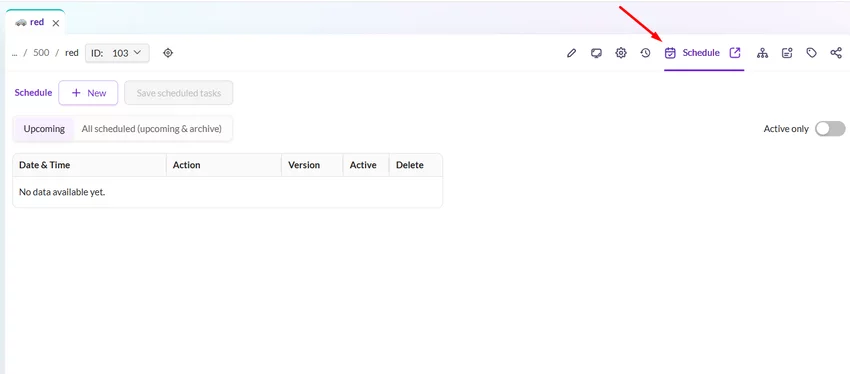This screenshot has width=850, height=374.
Task: Click the car icon on red tab
Action: pos(21,23)
